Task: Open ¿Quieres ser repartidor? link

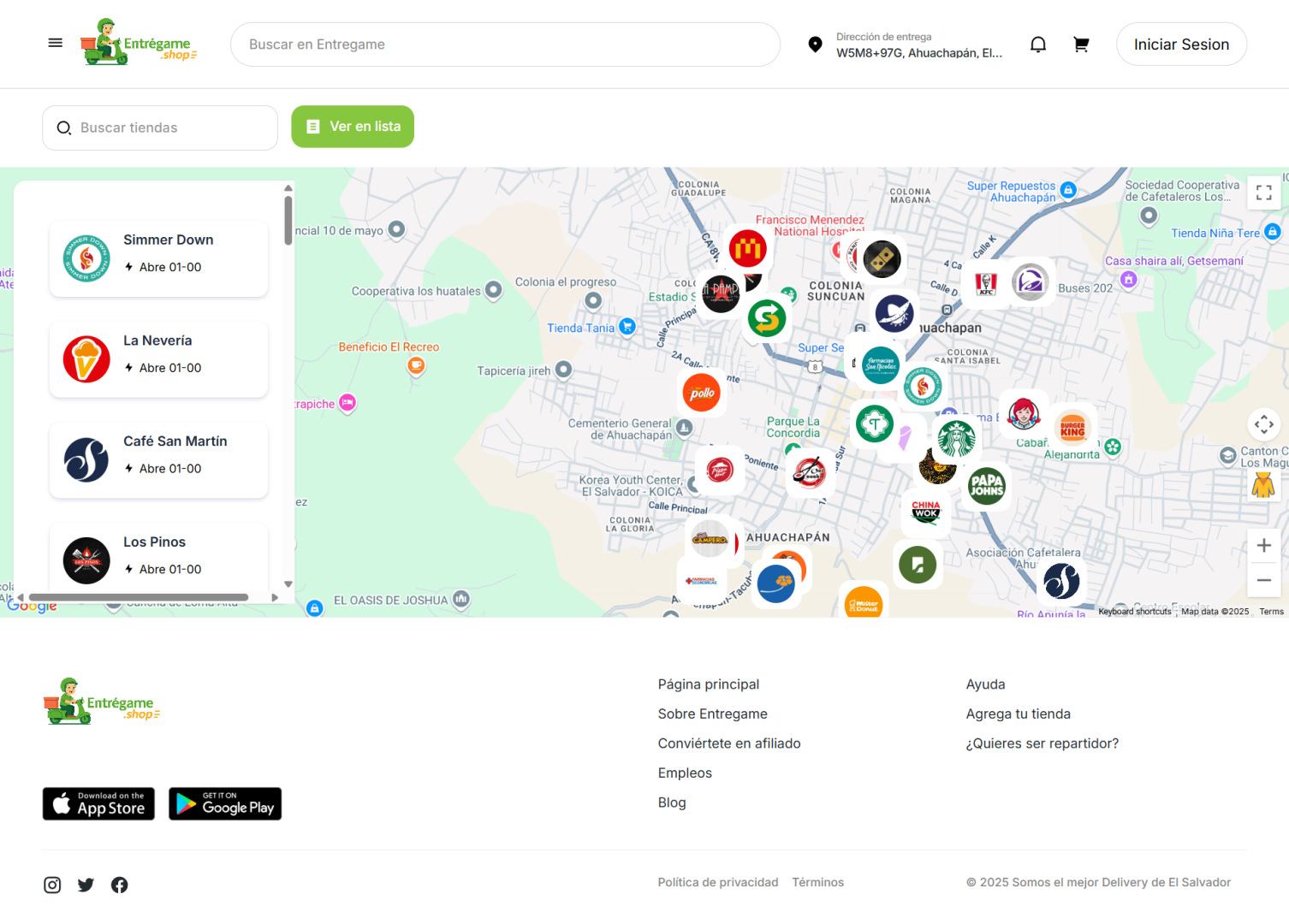Action: tap(1042, 743)
